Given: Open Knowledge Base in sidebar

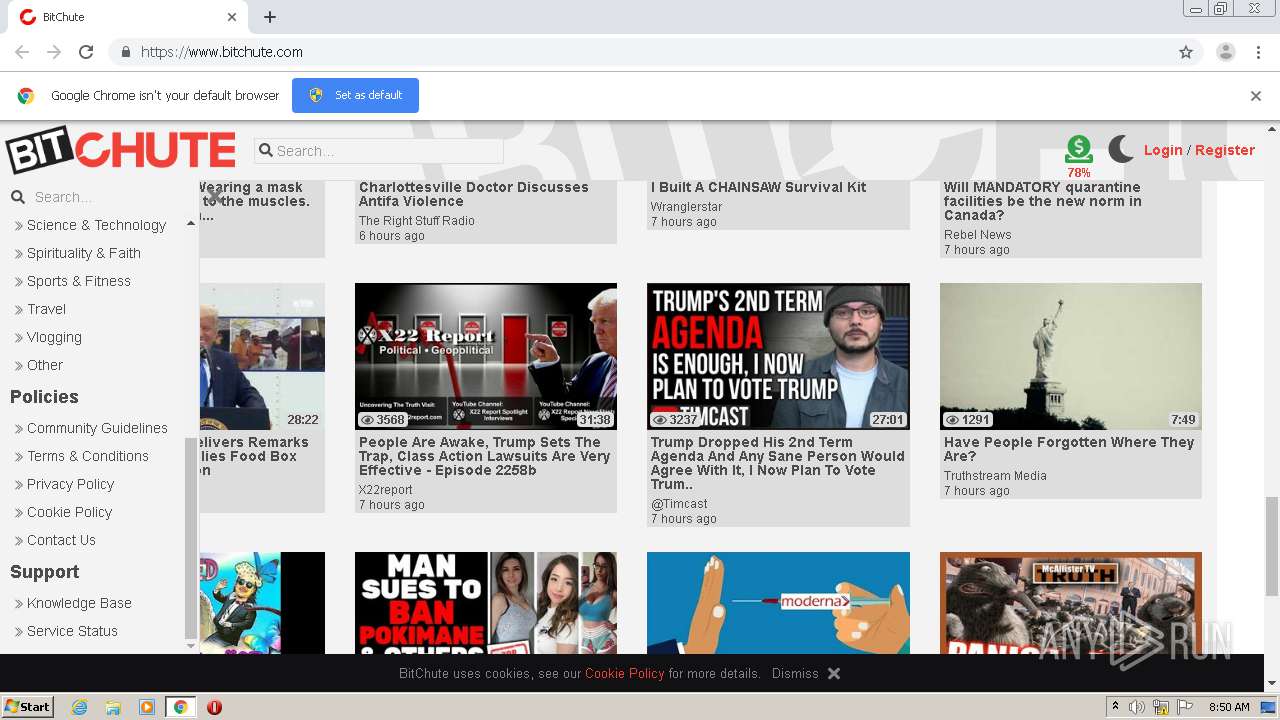Looking at the screenshot, I should point(79,603).
